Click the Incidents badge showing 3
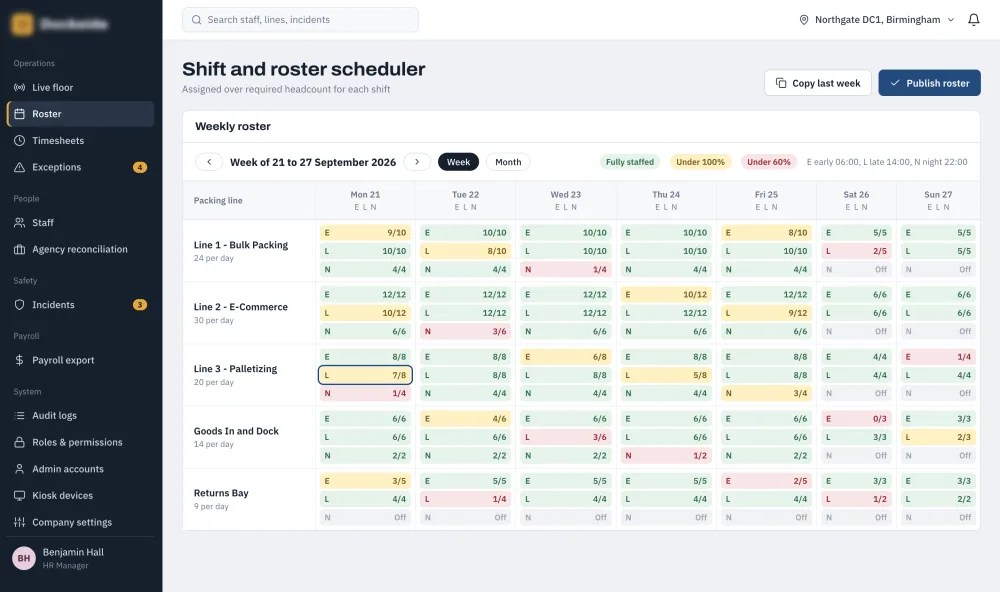This screenshot has height=592, width=1000. [140, 305]
